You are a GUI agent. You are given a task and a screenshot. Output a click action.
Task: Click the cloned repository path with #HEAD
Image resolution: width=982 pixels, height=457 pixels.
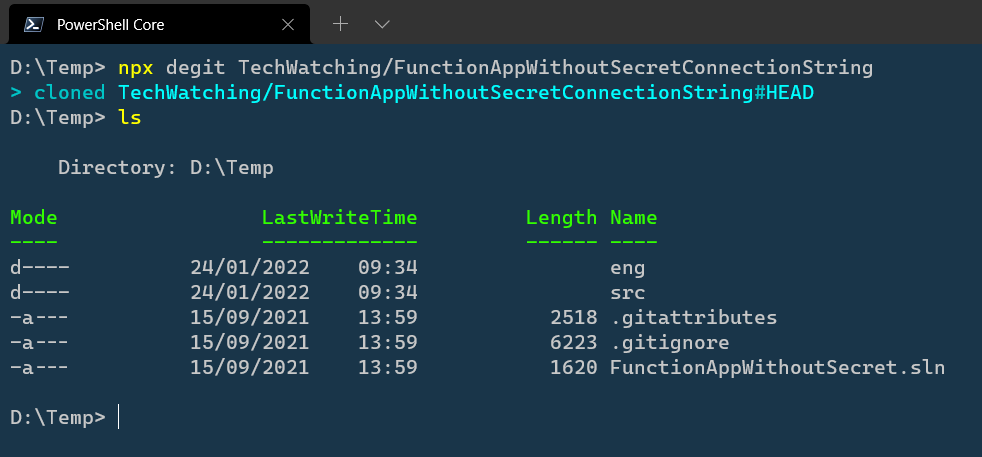click(466, 93)
